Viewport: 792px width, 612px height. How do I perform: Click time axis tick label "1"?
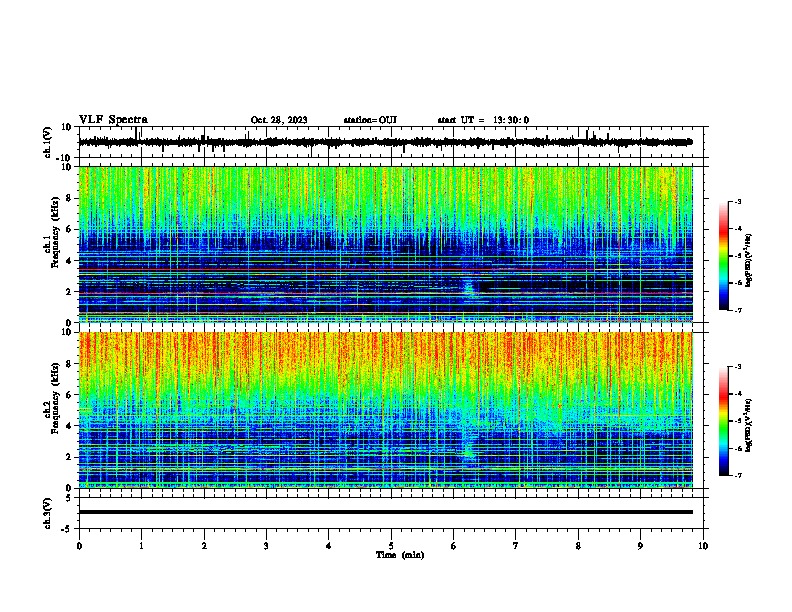tap(141, 546)
